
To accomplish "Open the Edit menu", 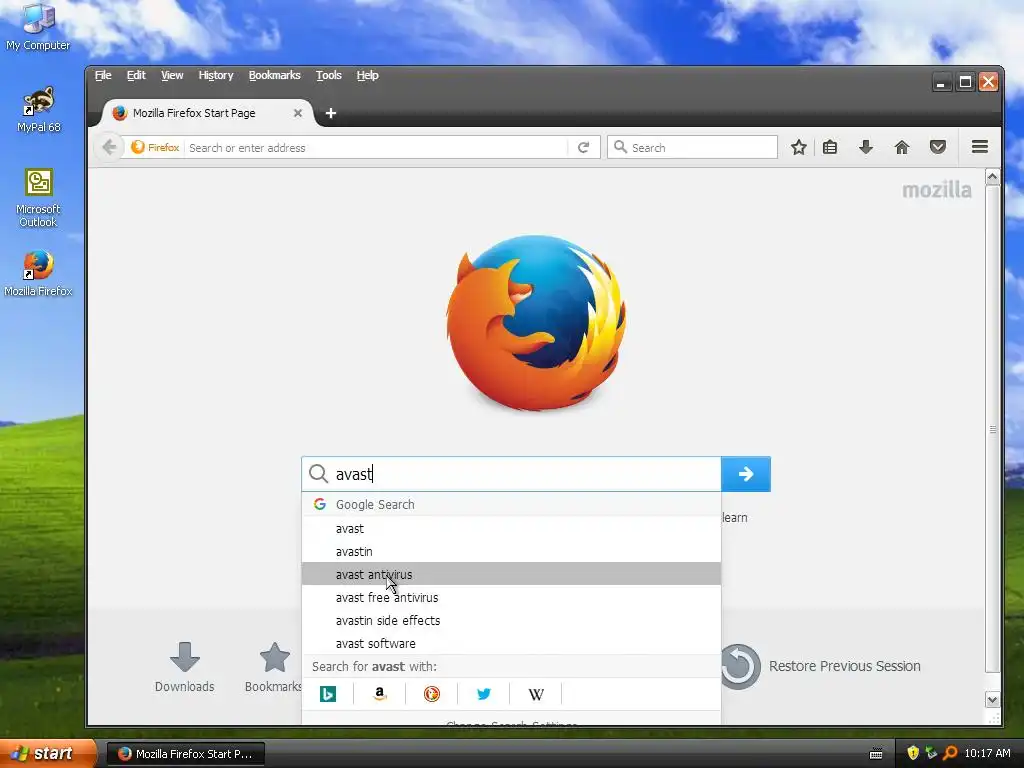I will (x=136, y=75).
